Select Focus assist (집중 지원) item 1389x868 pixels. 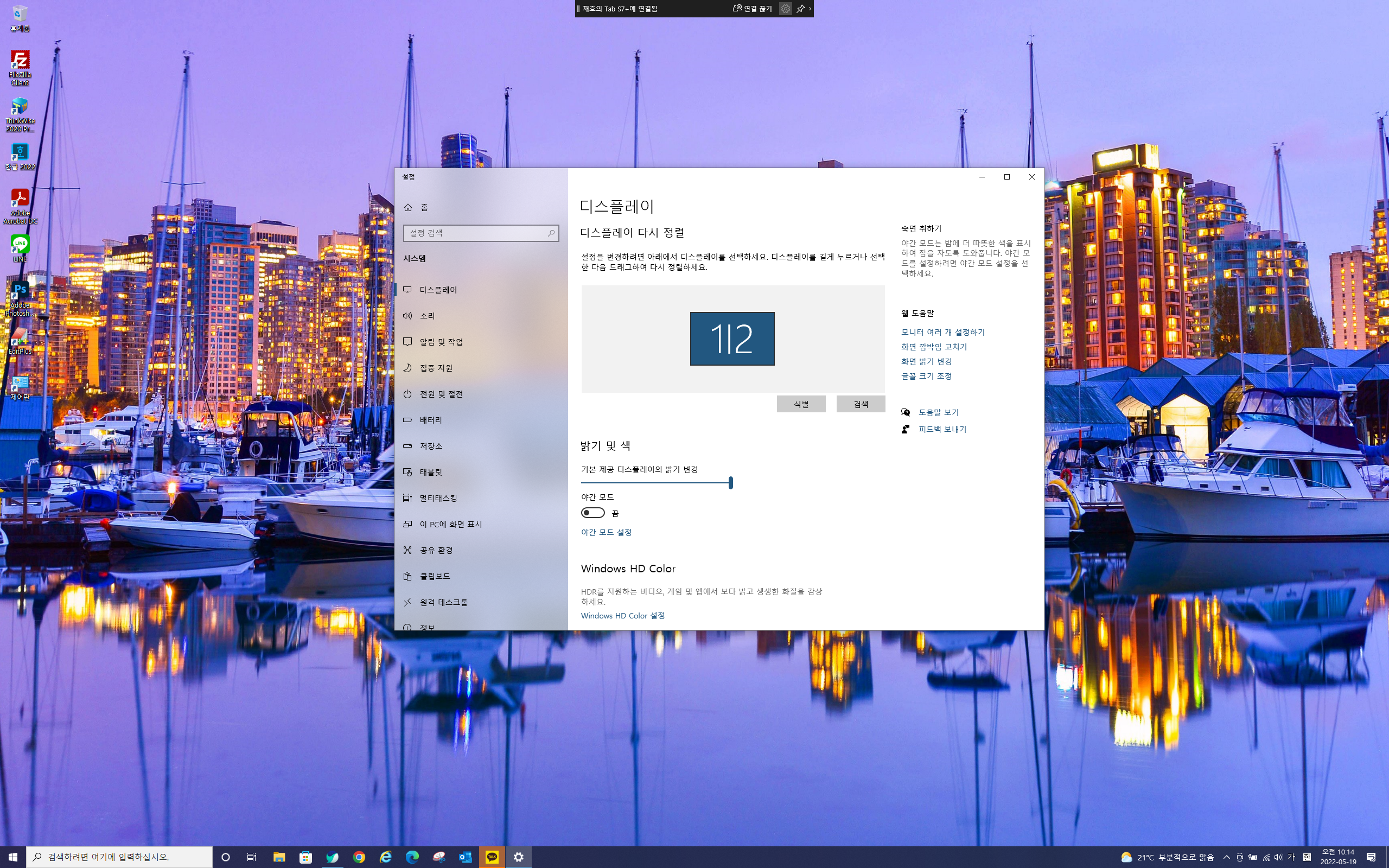[436, 368]
